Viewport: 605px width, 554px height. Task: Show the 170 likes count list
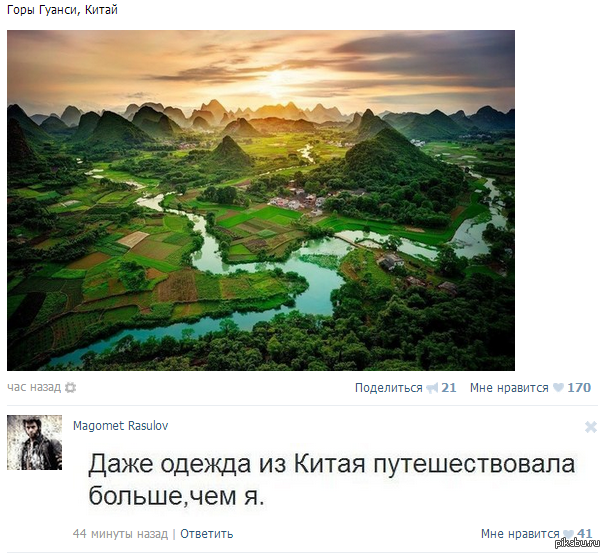579,387
